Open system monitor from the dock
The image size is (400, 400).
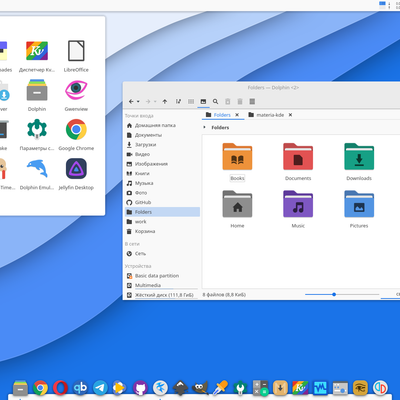click(x=320, y=388)
